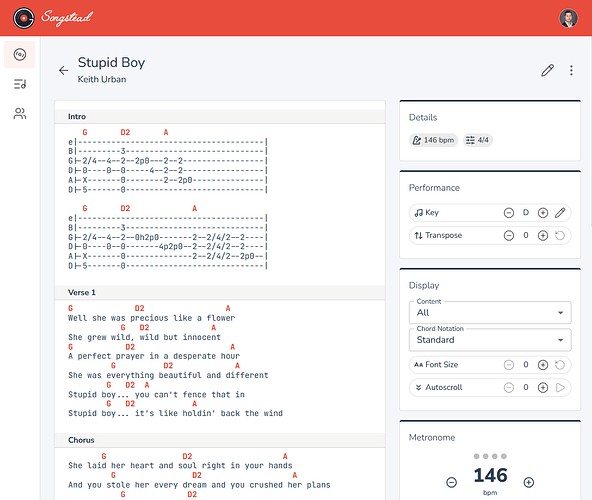Click the artist name Keith Urban

[102, 79]
